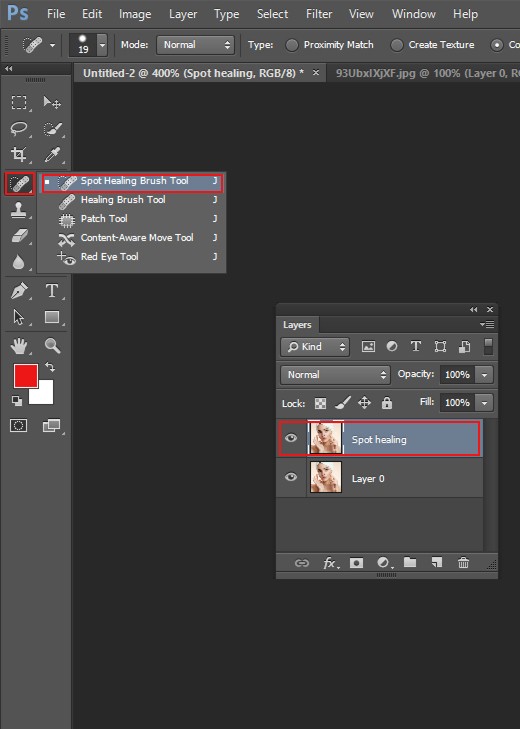The width and height of the screenshot is (520, 729).
Task: Open the tool preset picker arrow
Action: click(x=53, y=46)
